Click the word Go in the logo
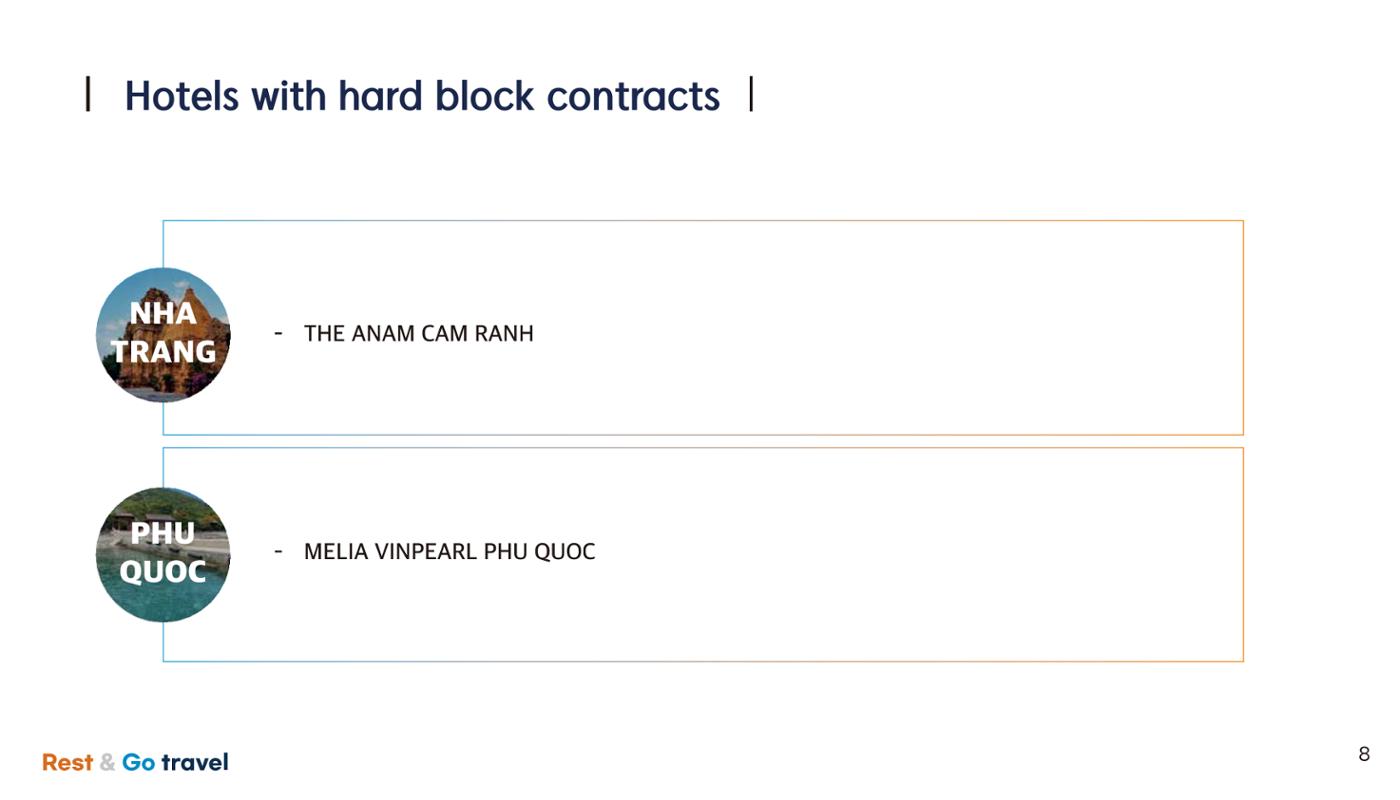The height and width of the screenshot is (800, 1400). (x=139, y=762)
